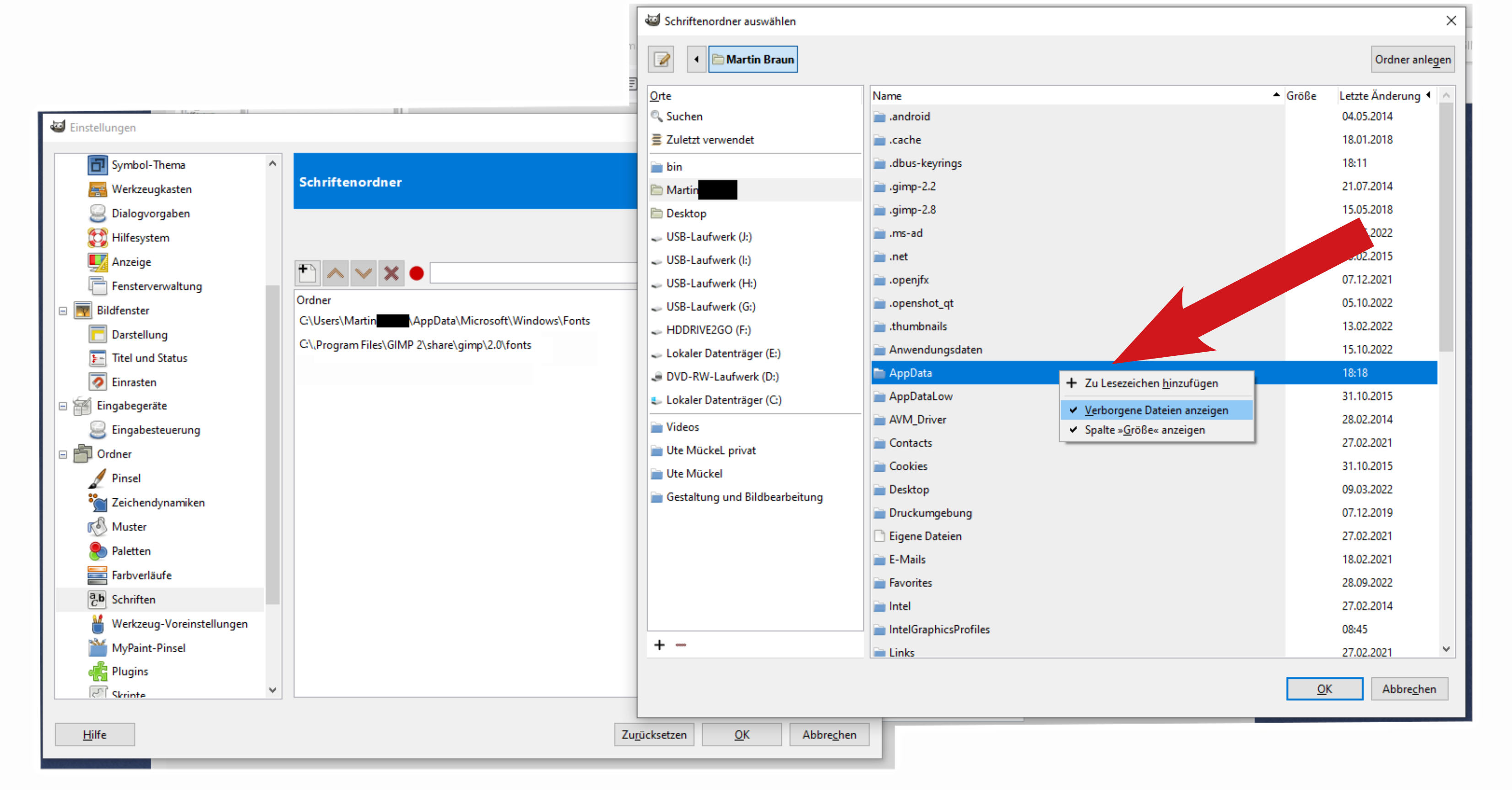Collapse the Eingabegeräte tree node
1512x790 pixels.
pos(63,406)
